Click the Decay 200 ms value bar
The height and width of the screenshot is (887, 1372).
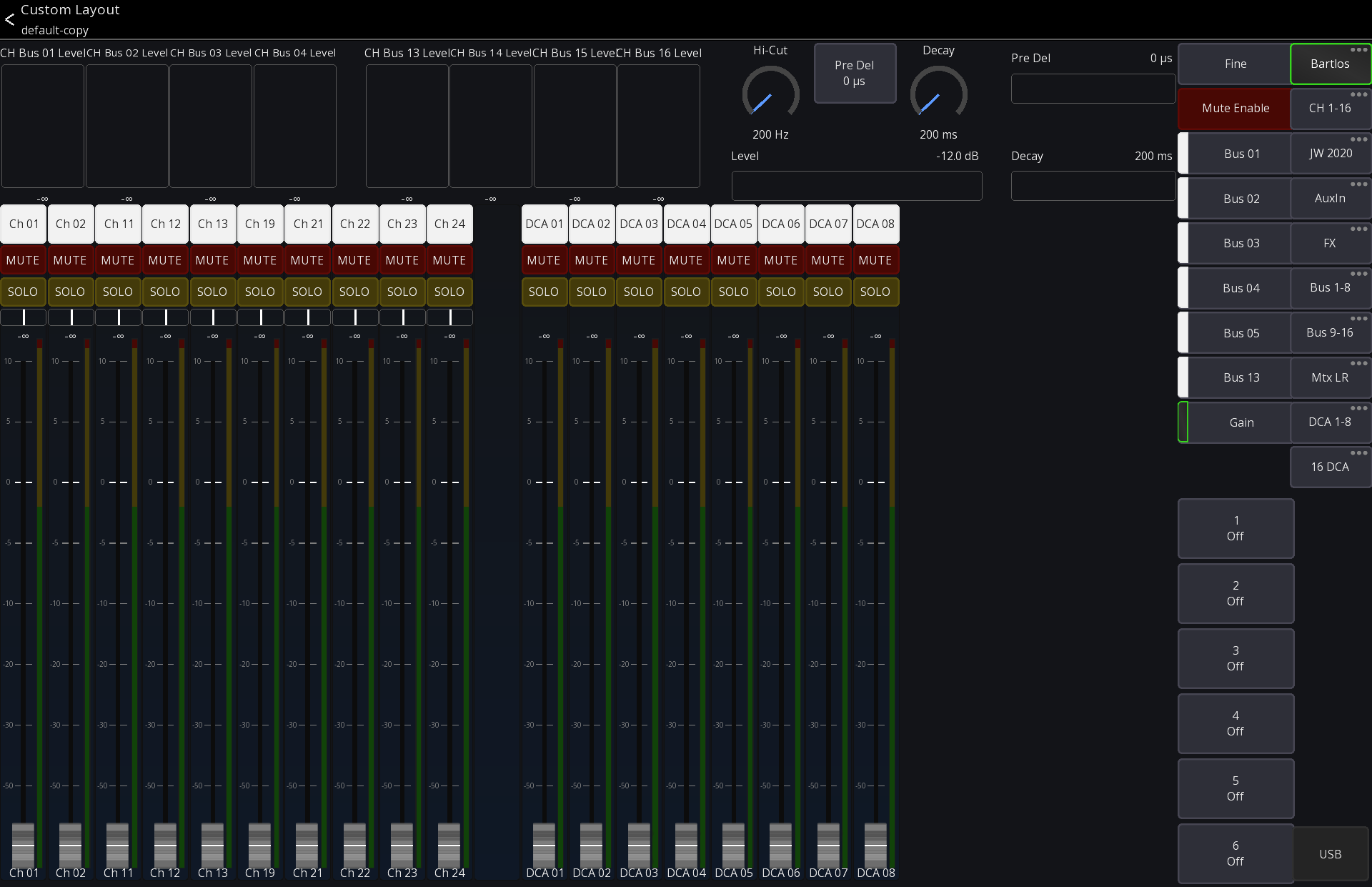tap(1093, 185)
